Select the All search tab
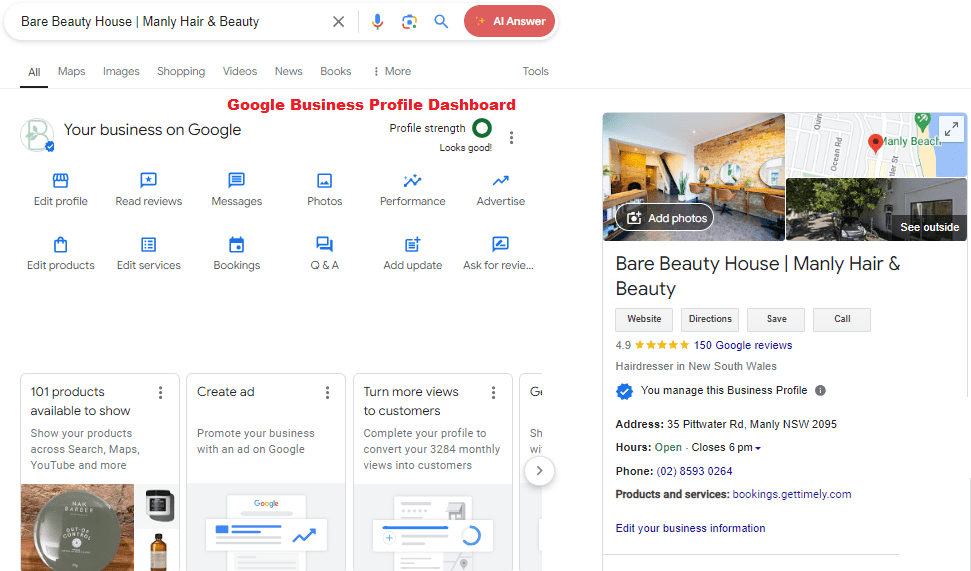Screen dimensions: 971x571 pos(34,72)
